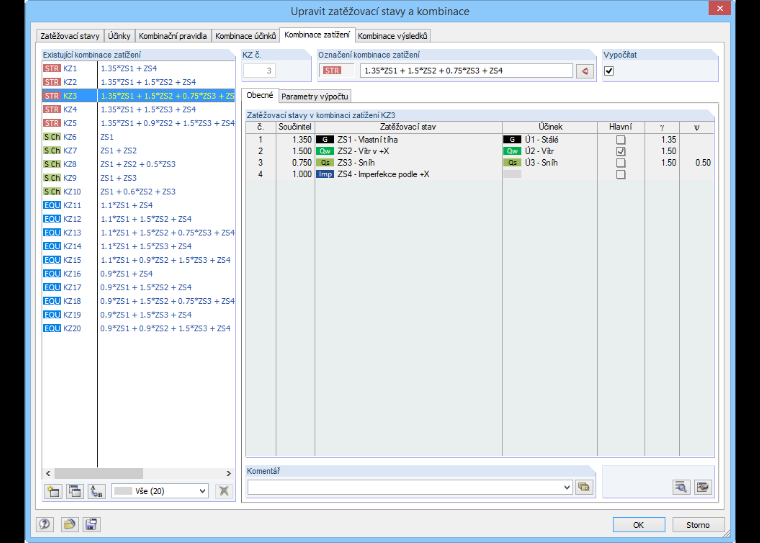Close the dialog with the red X
Screen dimensions: 760x543
coord(720,8)
